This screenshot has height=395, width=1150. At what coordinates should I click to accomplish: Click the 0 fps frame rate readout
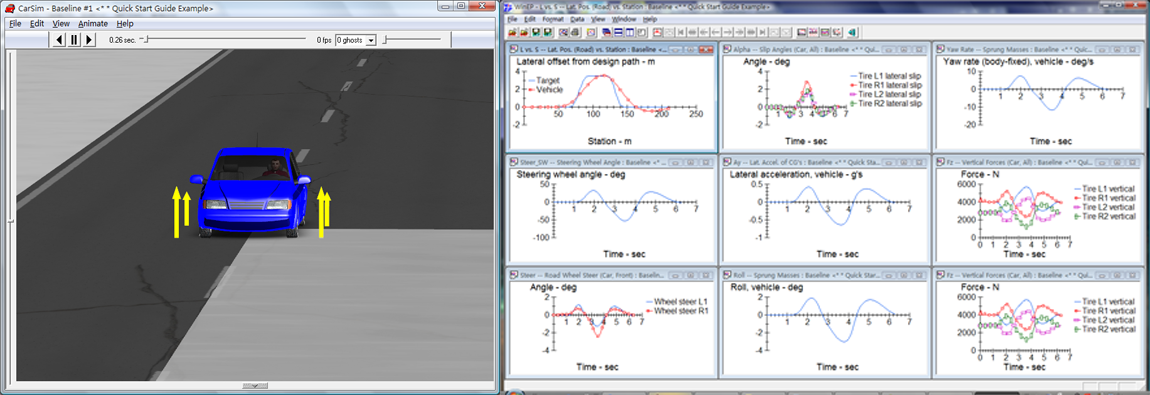tap(323, 40)
